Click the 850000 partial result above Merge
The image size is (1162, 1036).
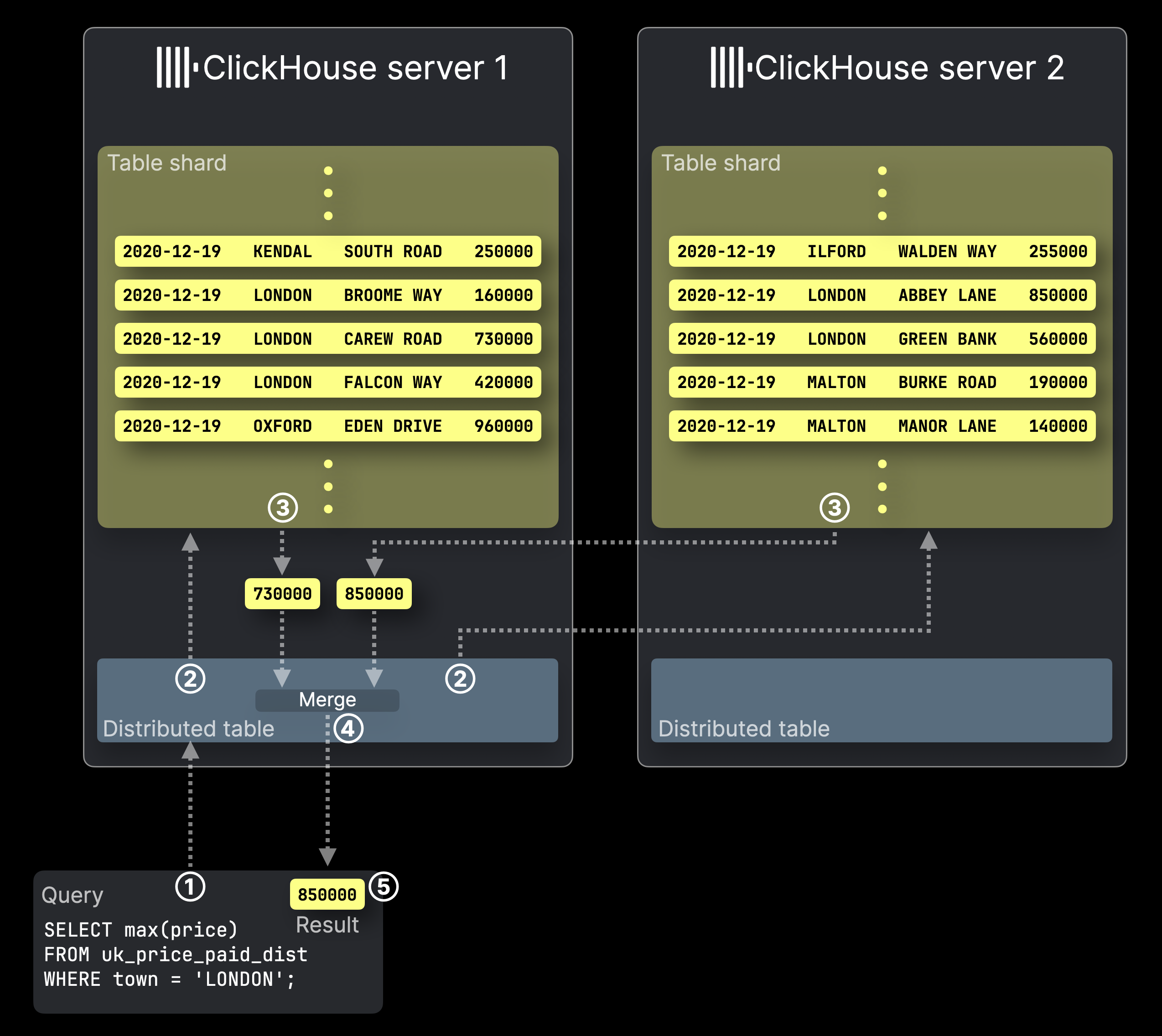tap(374, 594)
